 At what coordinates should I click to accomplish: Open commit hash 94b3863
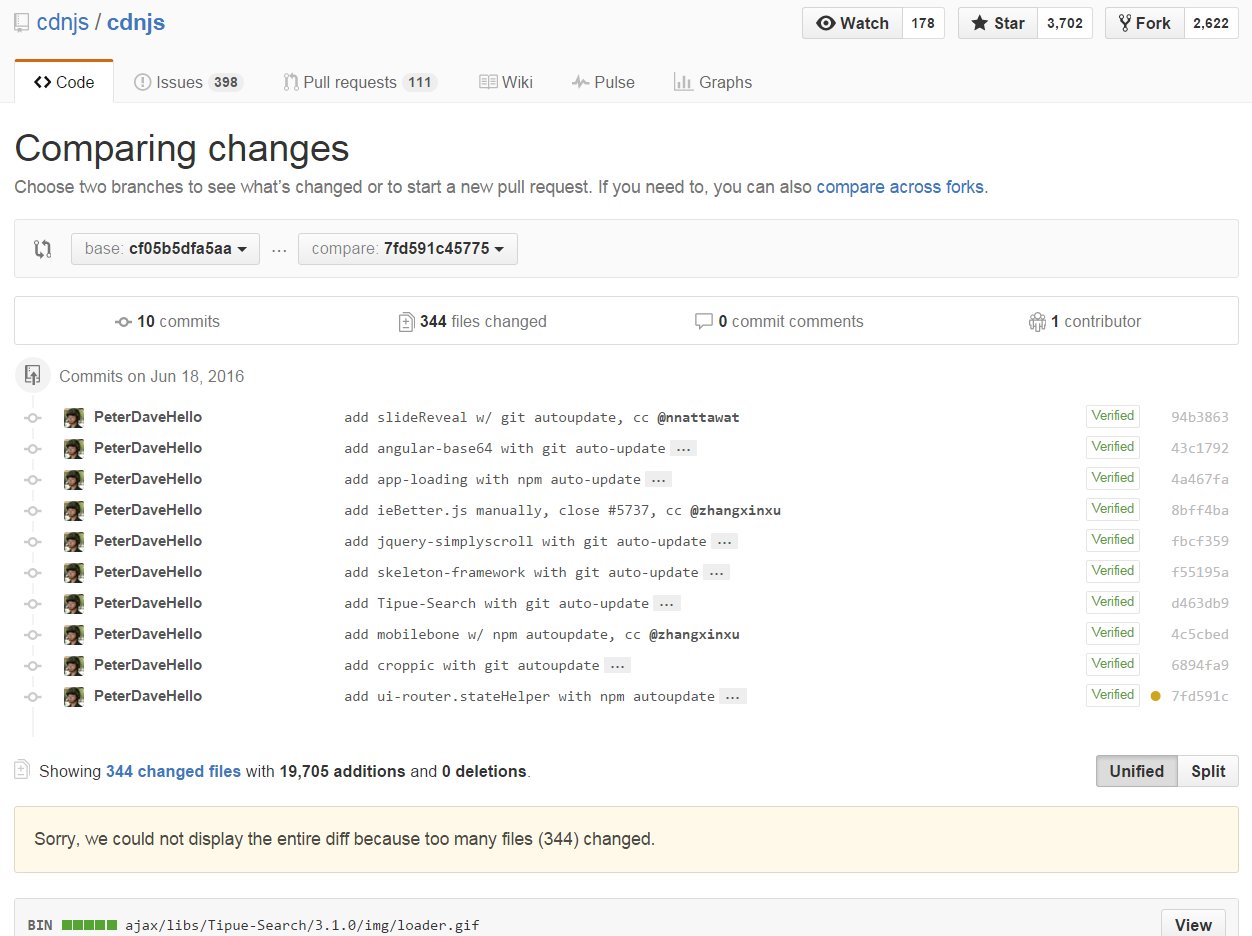click(1200, 417)
